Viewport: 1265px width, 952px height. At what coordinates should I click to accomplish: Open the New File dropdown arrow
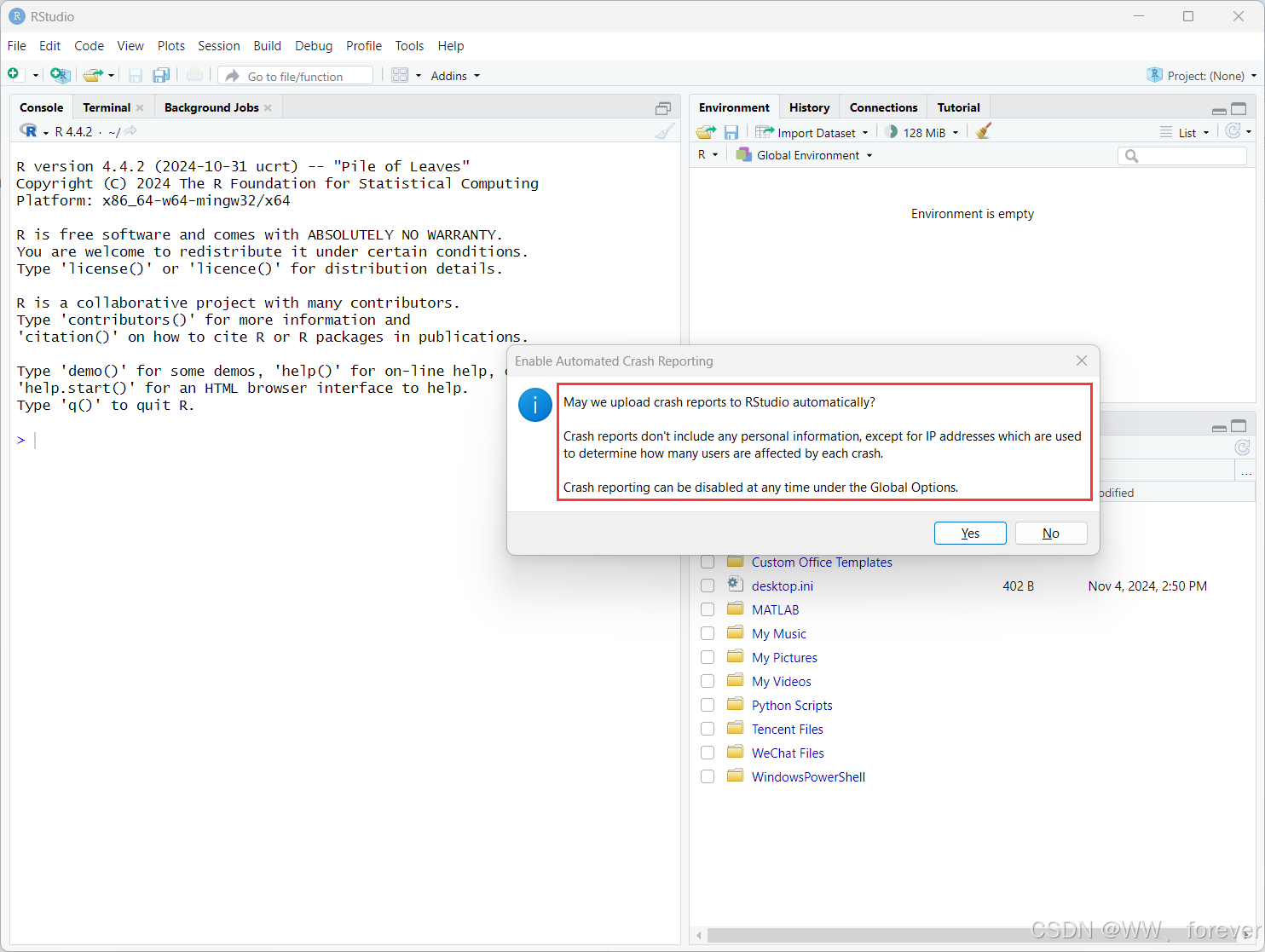pos(36,76)
